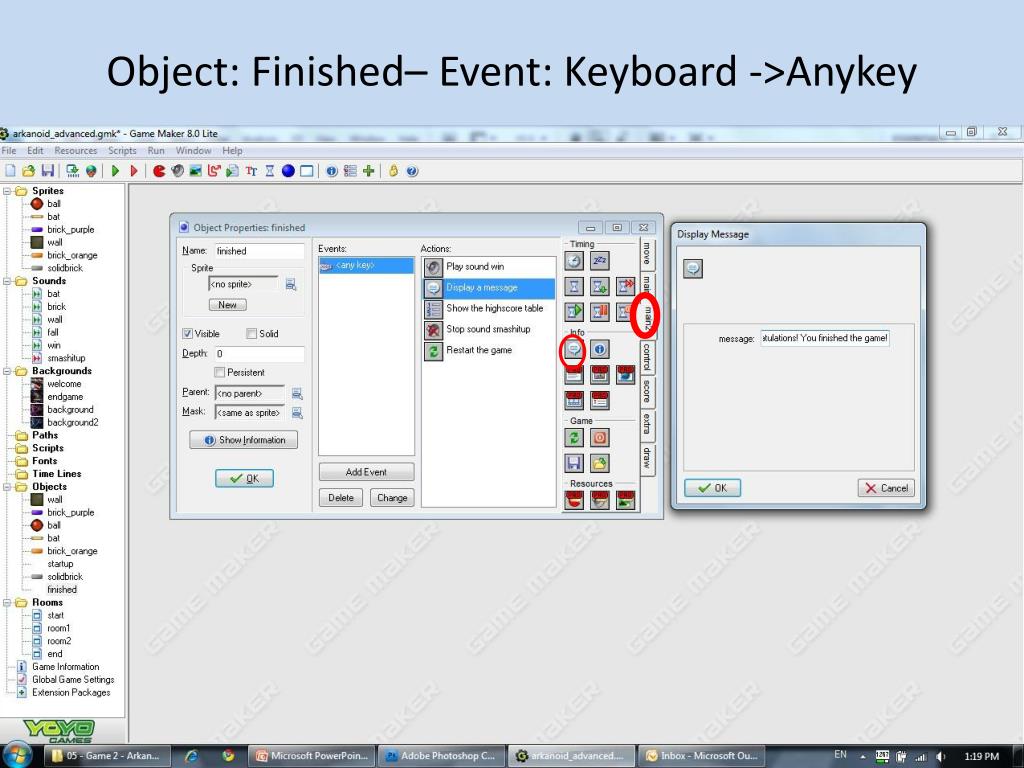Create a sound with speaker toolbar icon
The height and width of the screenshot is (768, 1024).
click(178, 171)
